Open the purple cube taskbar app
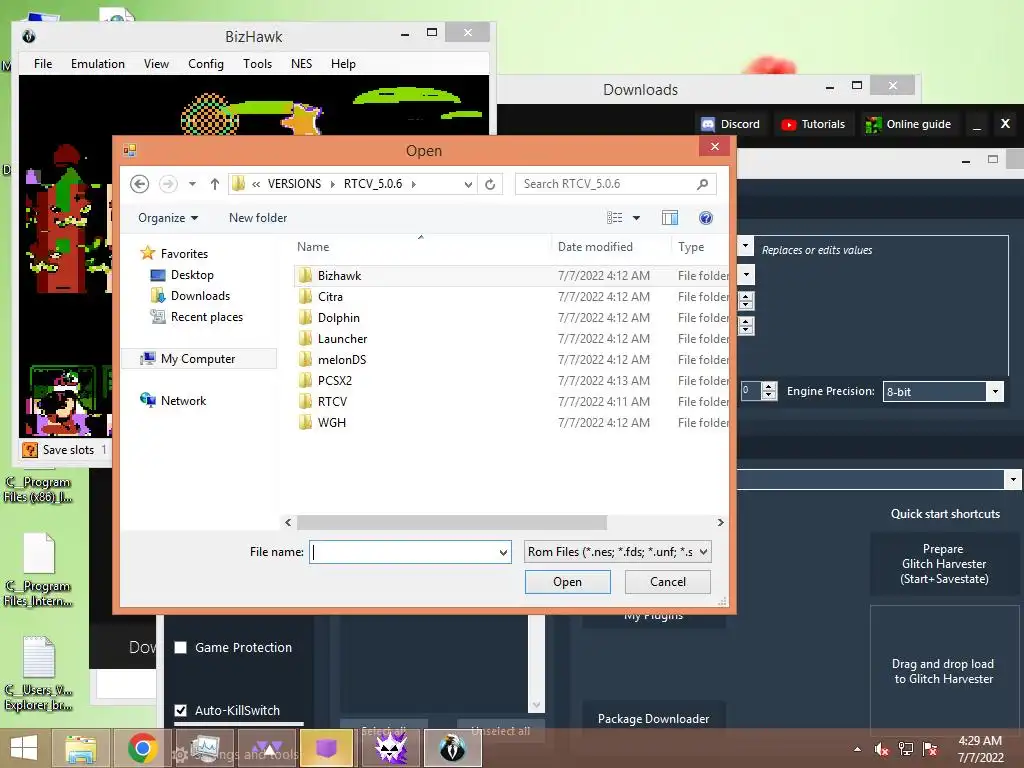Image resolution: width=1024 pixels, height=768 pixels. [326, 748]
